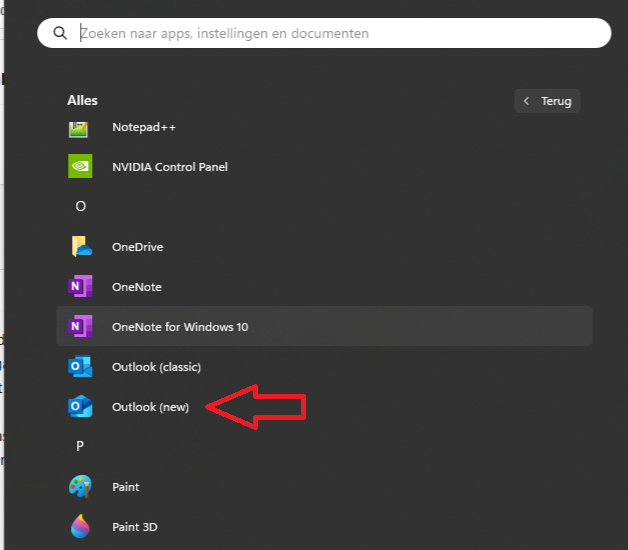Select the Outlook (classic) label

pos(157,367)
